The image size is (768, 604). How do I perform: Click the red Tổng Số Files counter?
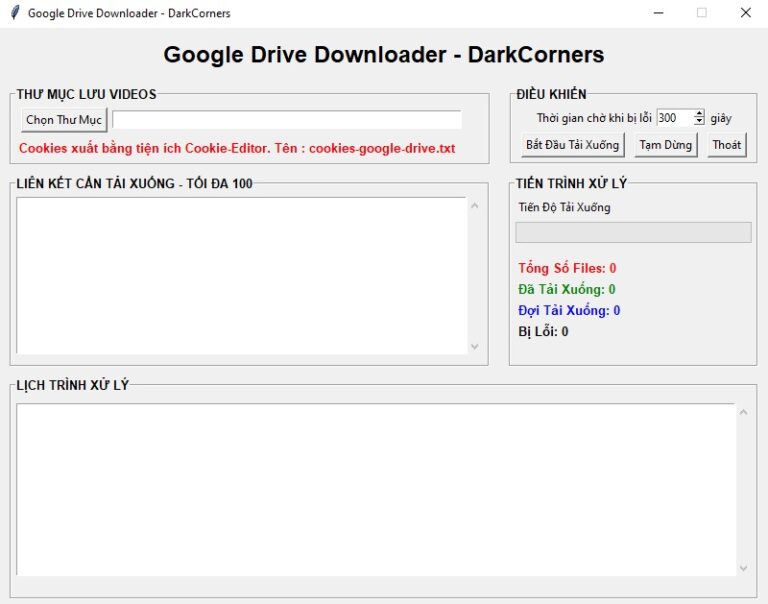(x=567, y=268)
